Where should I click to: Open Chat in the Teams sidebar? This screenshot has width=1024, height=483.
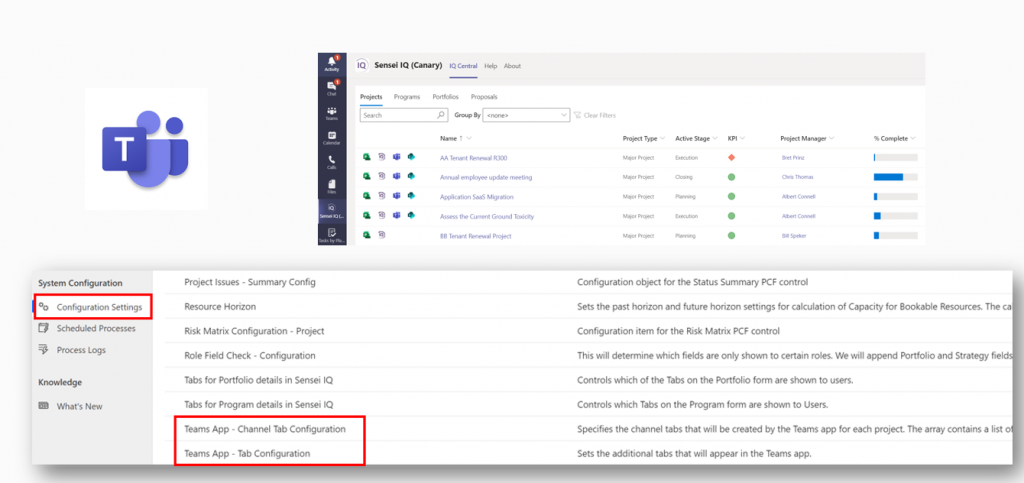[332, 89]
